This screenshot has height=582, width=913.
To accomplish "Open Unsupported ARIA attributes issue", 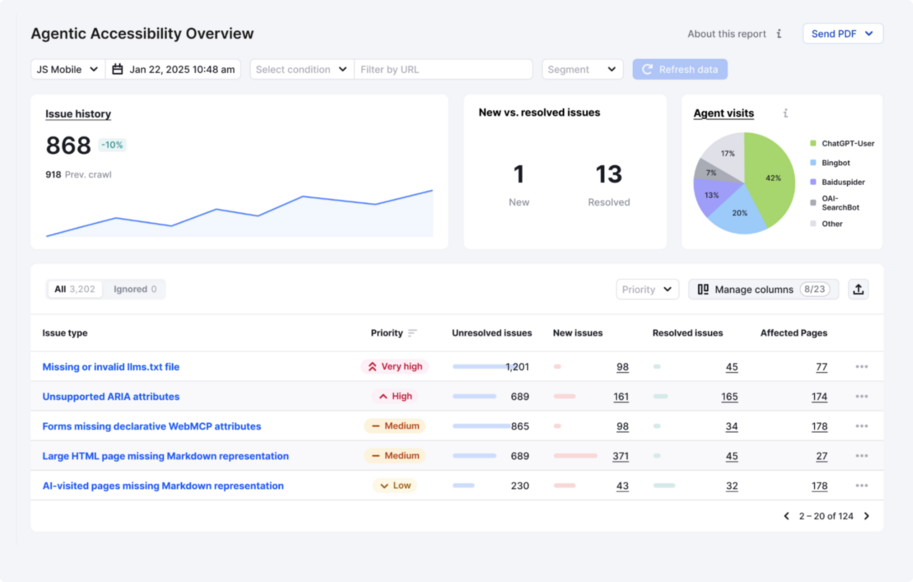I will coord(111,396).
